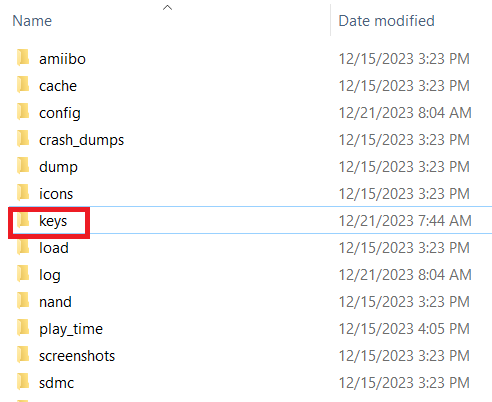Select the log folder name

pos(50,276)
